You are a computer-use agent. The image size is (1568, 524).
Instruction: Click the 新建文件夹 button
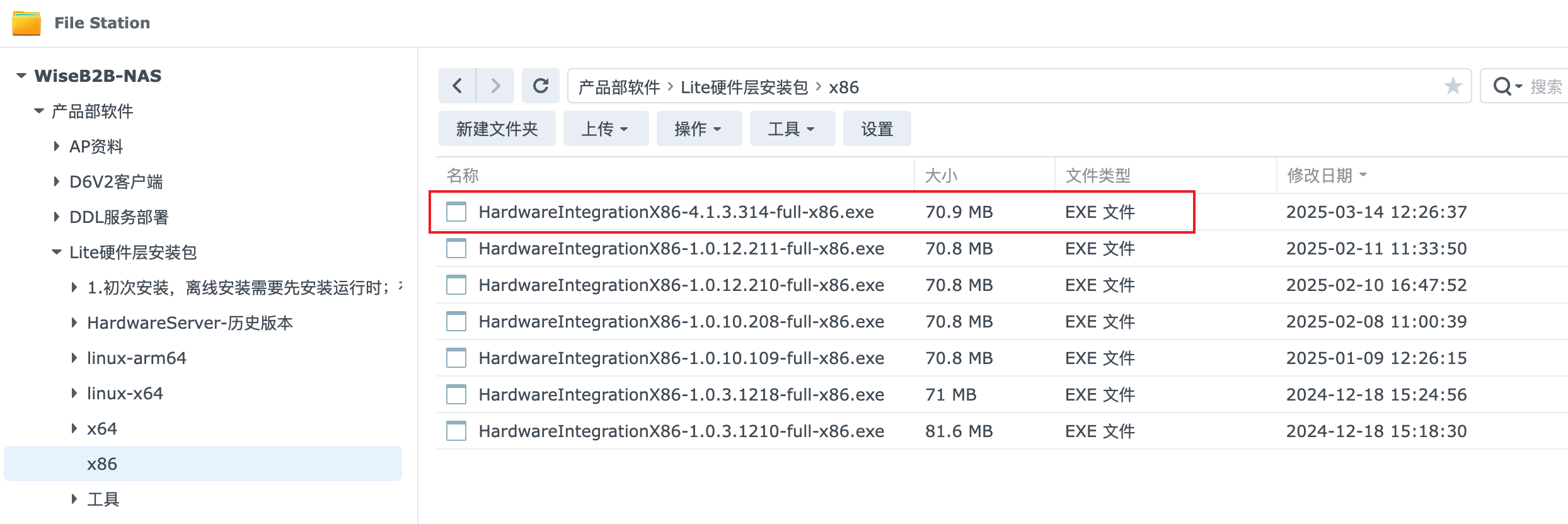click(497, 129)
